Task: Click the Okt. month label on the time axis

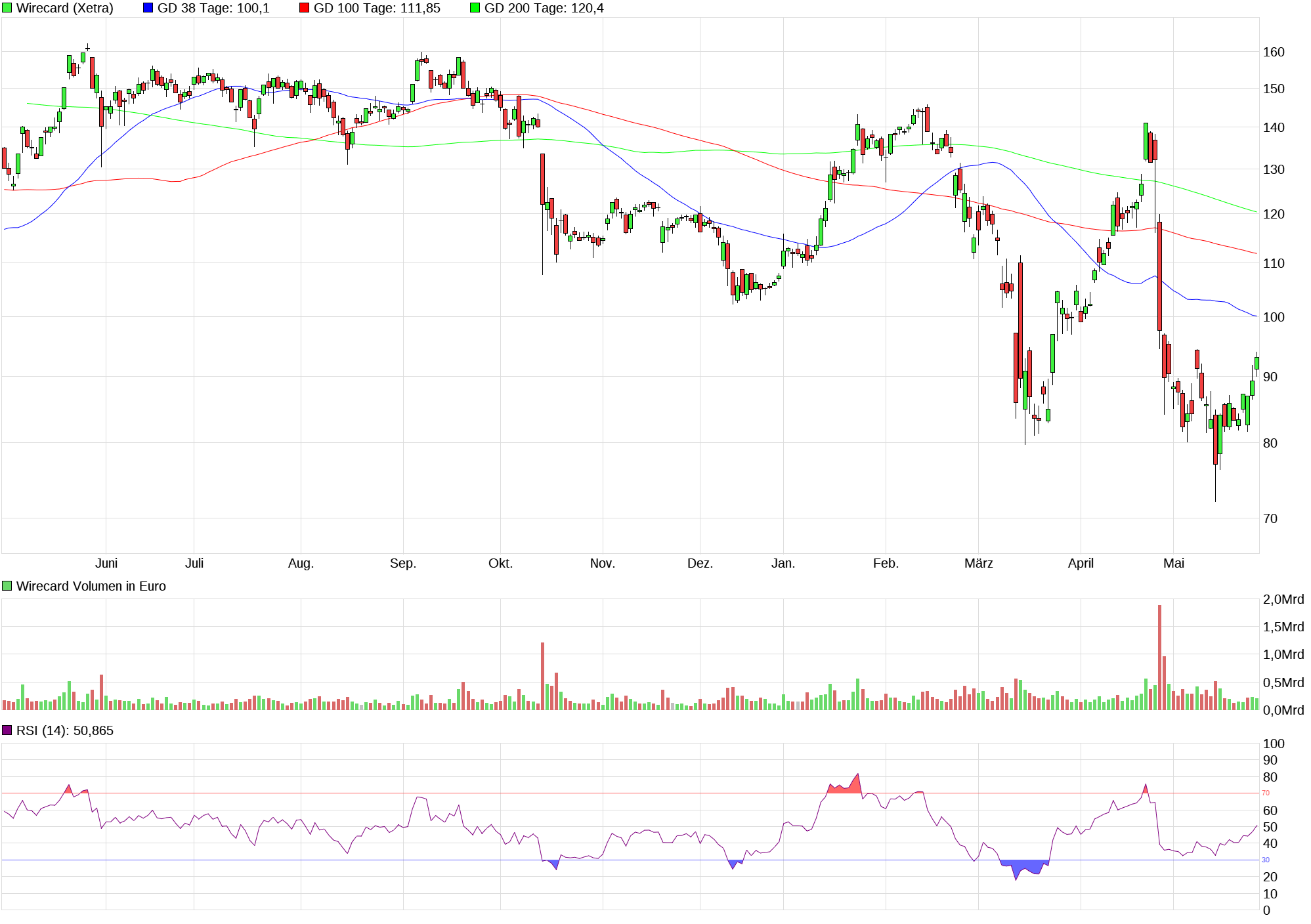Action: pyautogui.click(x=500, y=563)
